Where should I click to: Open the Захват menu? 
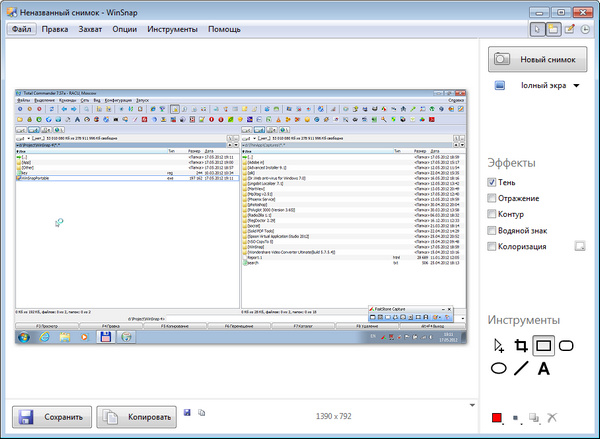tap(89, 29)
